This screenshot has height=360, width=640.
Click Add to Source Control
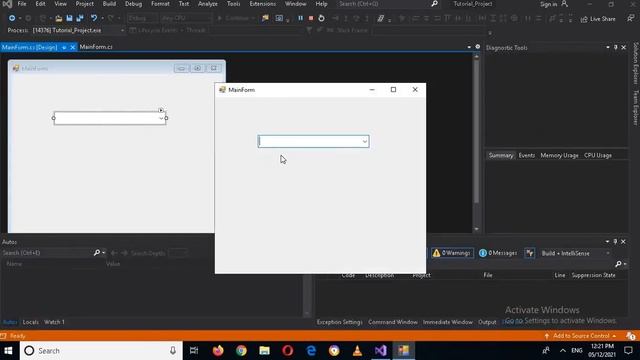point(581,336)
